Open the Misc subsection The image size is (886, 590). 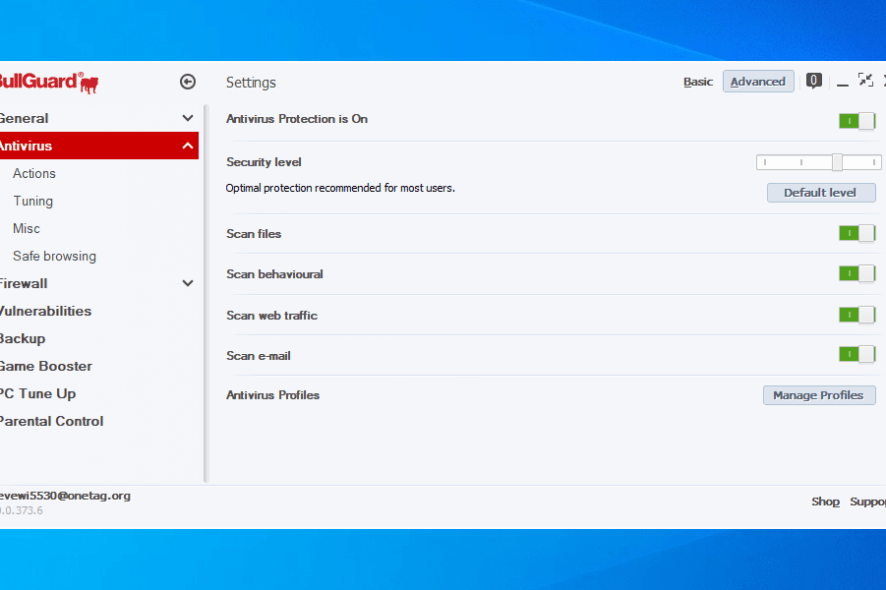[x=27, y=228]
